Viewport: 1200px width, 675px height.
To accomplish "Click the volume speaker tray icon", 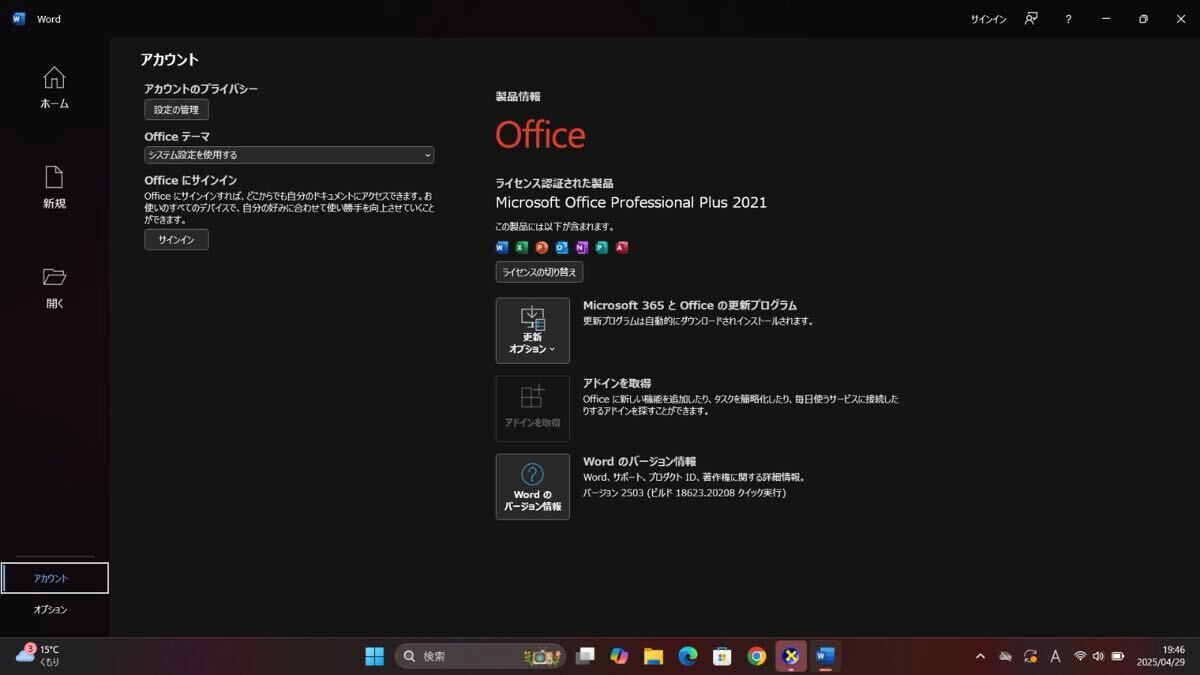I will click(1098, 656).
